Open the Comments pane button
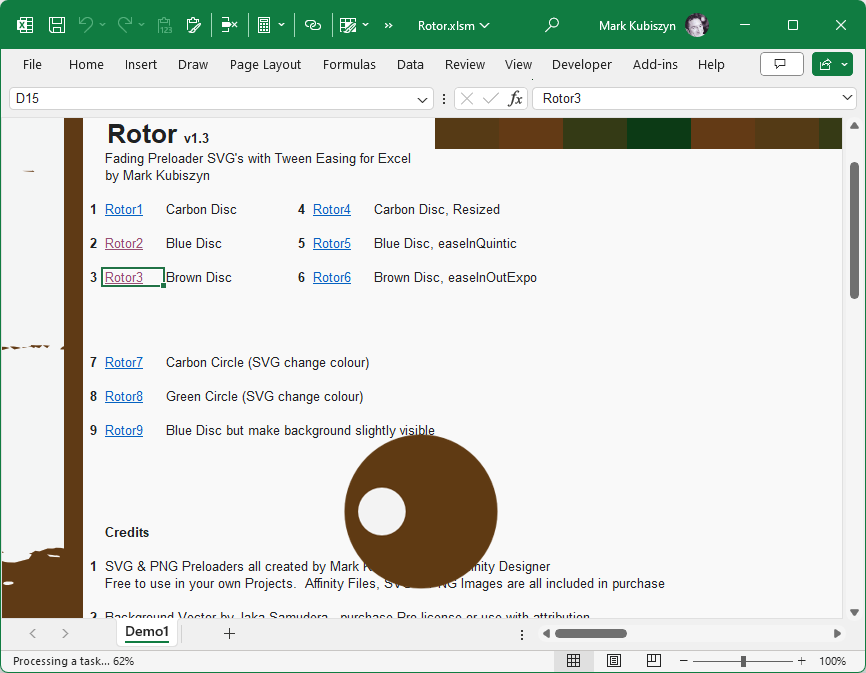 tap(781, 64)
